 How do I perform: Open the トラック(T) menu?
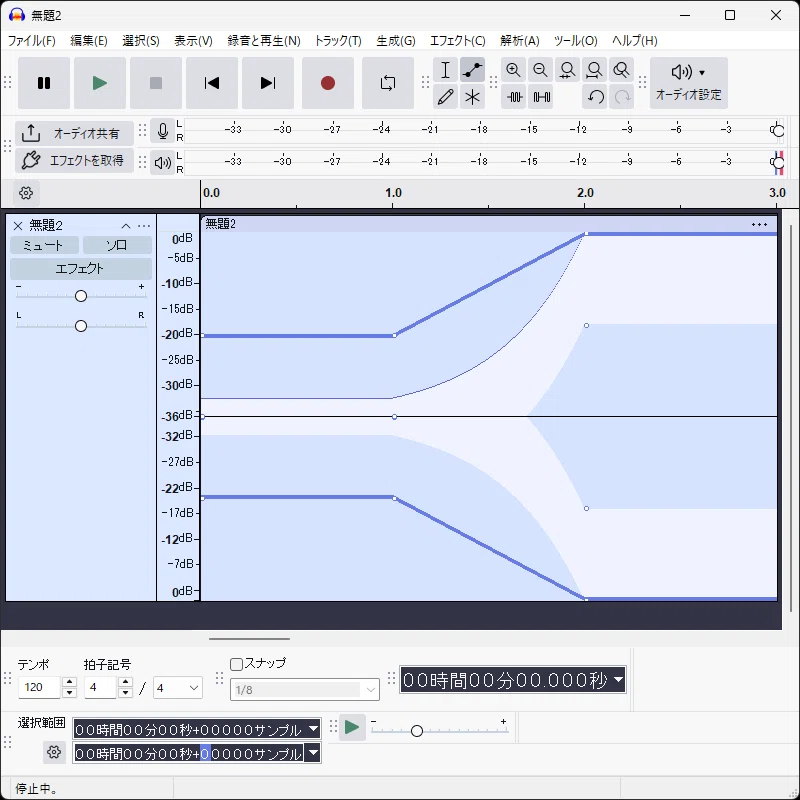(x=338, y=41)
